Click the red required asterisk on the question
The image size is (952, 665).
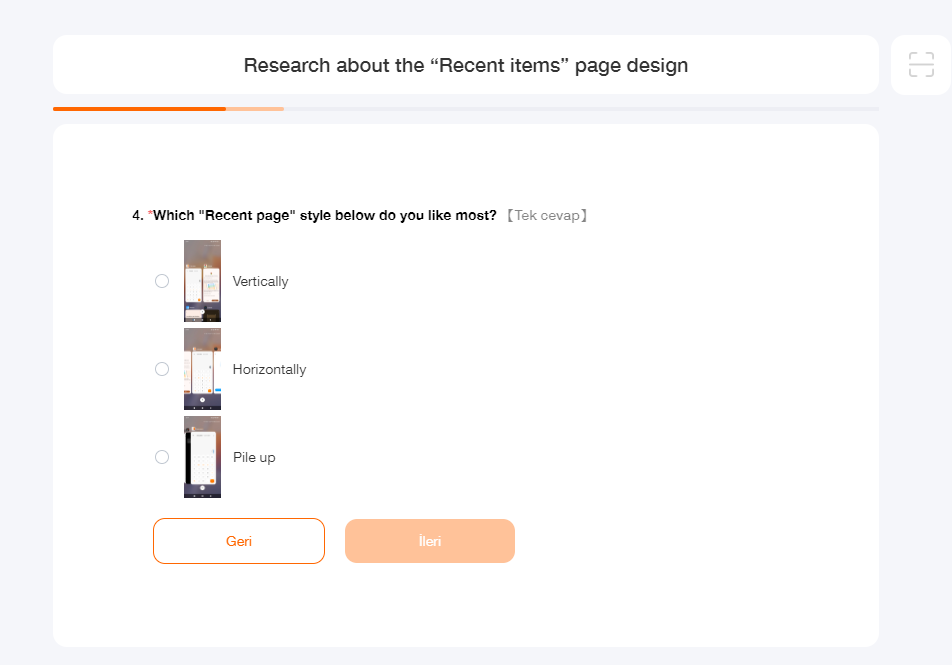tap(150, 215)
